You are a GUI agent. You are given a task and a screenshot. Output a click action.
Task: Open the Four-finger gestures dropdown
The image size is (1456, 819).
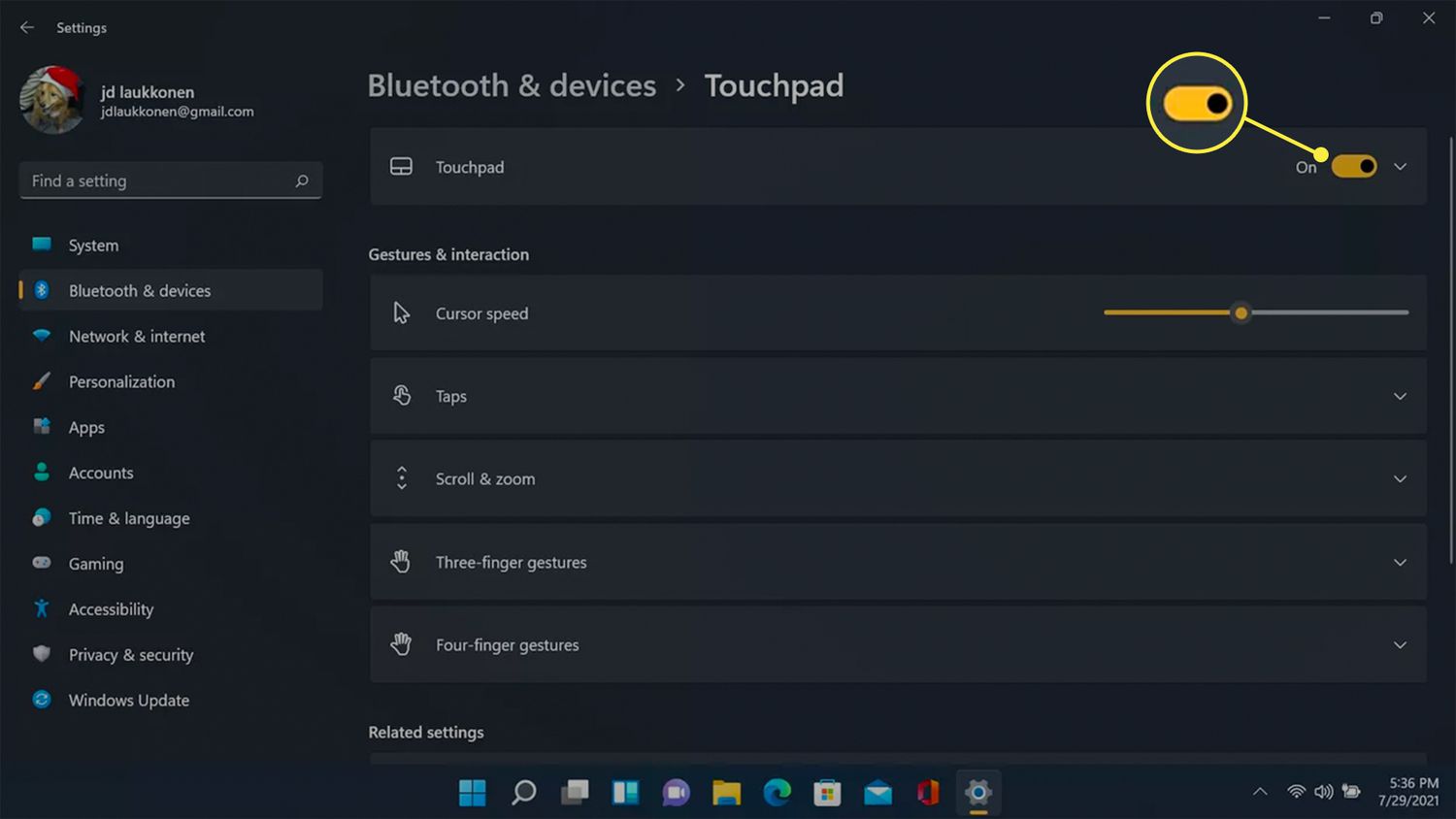1400,645
